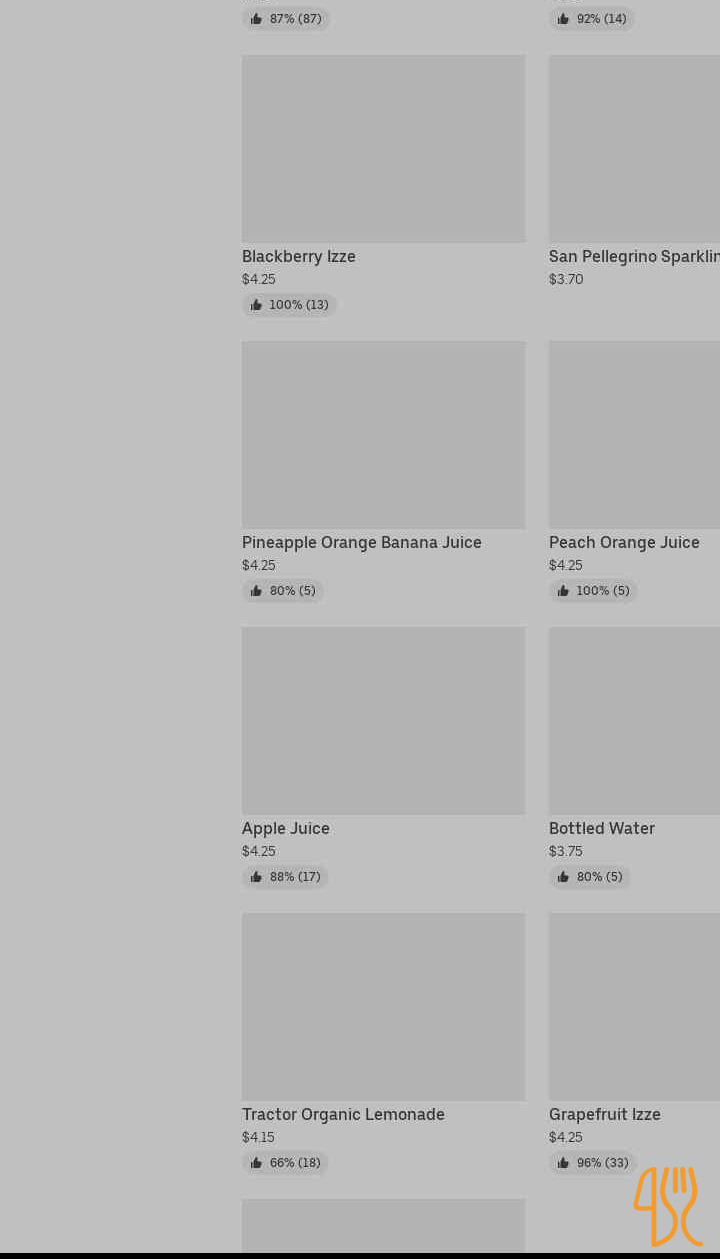Viewport: 720px width, 1259px height.
Task: Click the Blackberry Izze image placeholder
Action: (383, 149)
